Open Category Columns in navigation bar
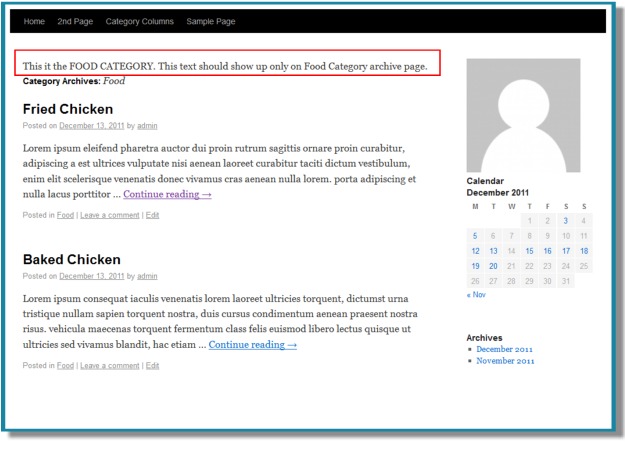 pyautogui.click(x=140, y=22)
